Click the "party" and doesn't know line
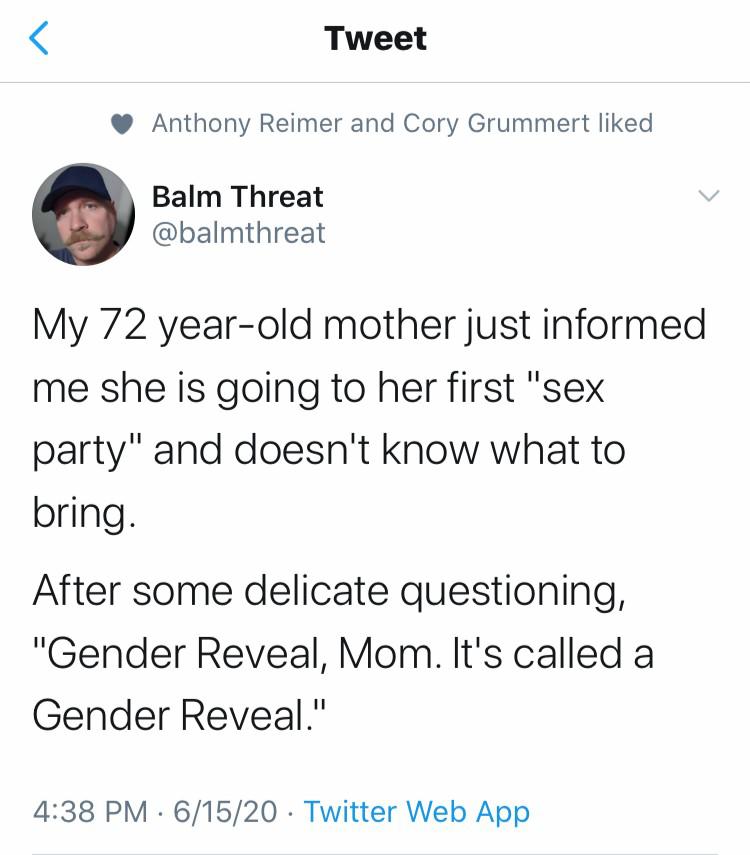This screenshot has height=855, width=750. point(329,451)
